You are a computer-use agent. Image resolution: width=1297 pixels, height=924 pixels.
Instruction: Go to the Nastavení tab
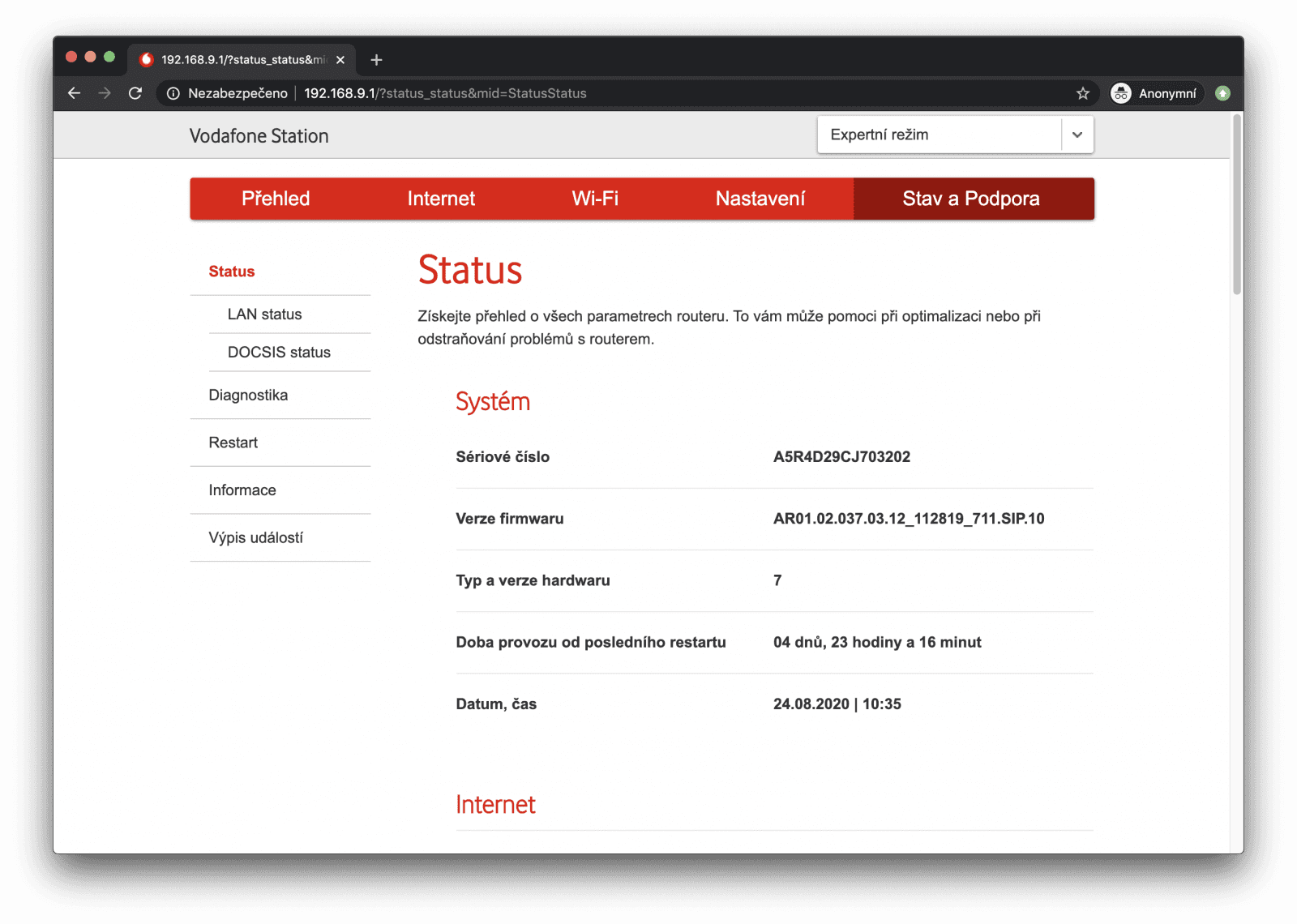(760, 199)
